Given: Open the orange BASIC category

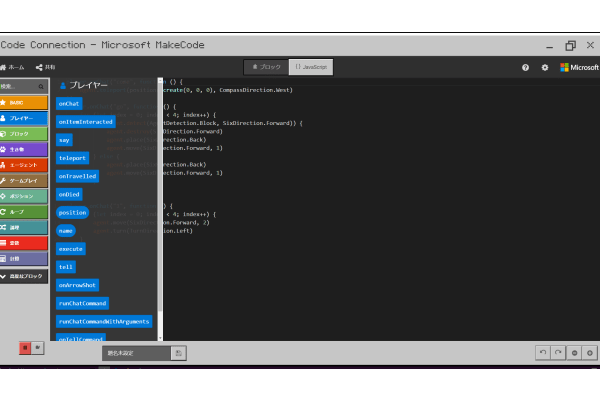Looking at the screenshot, I should coord(24,103).
